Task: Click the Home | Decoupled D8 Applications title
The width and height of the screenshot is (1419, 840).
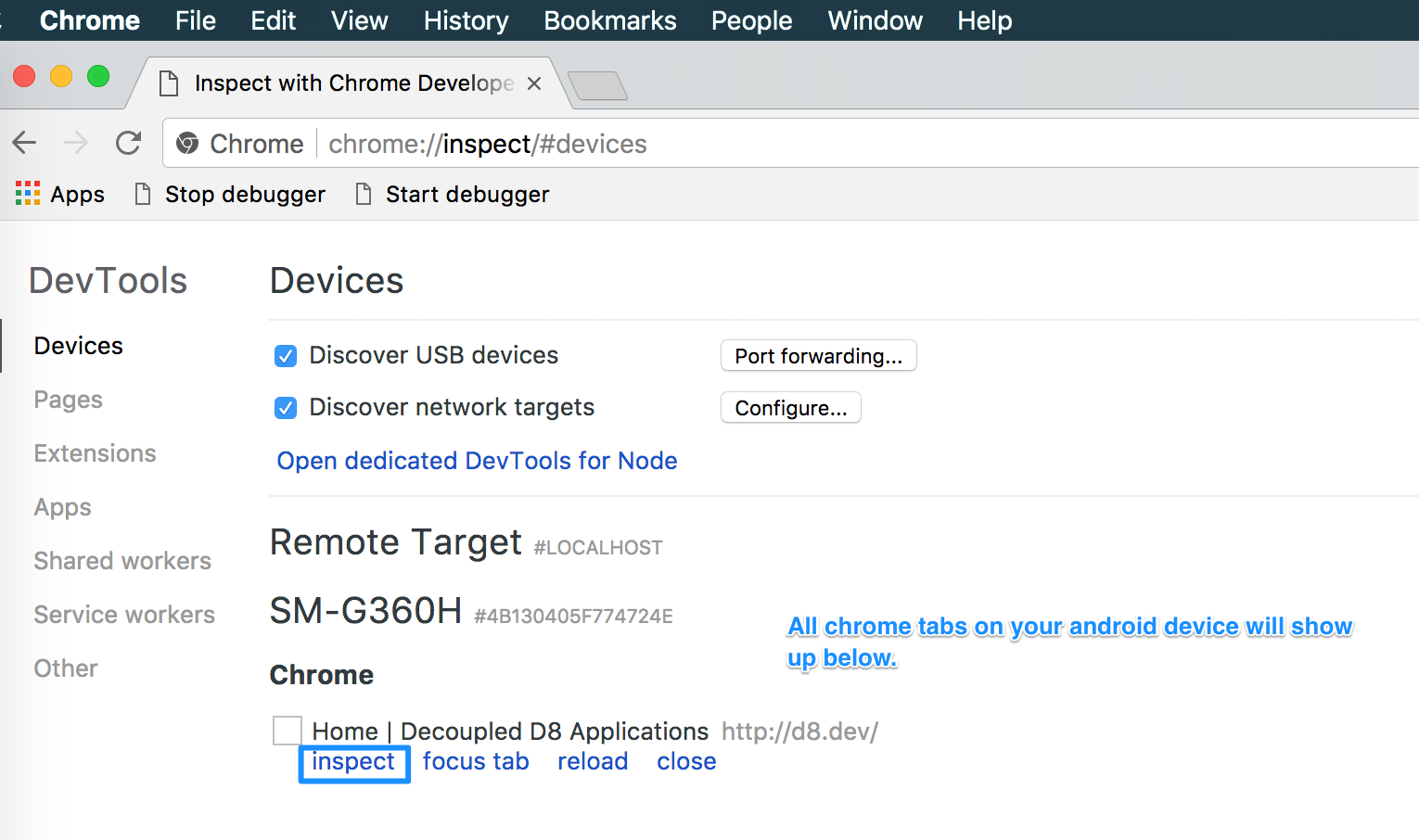Action: 510,732
